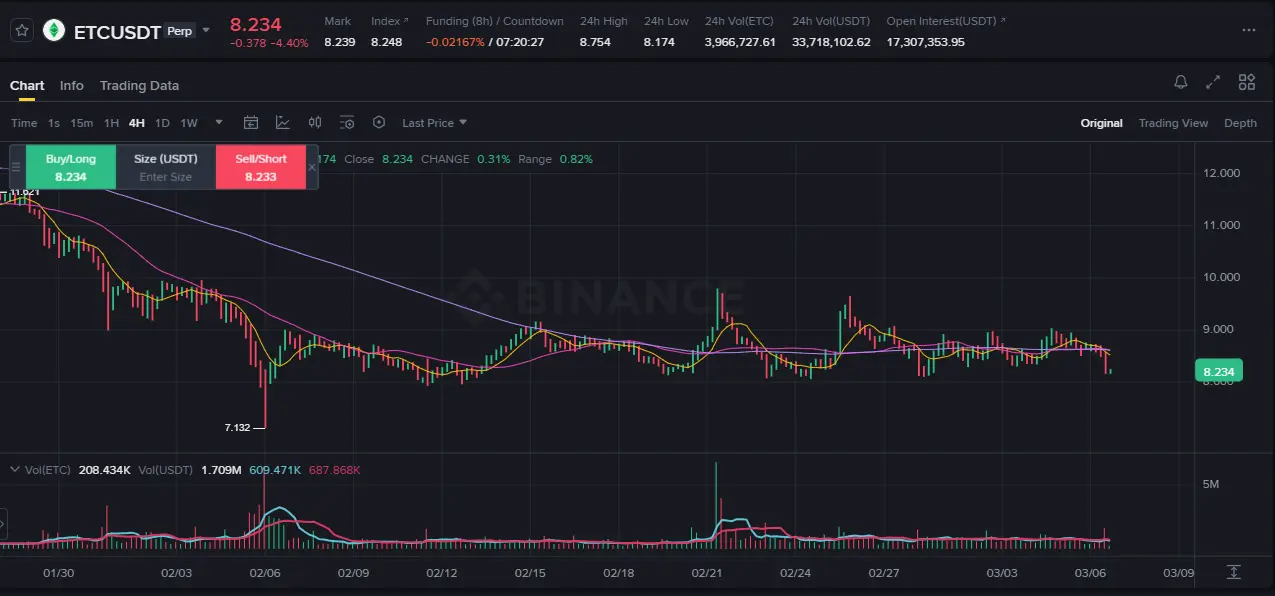Click the auto-scale icon beside the date axis
The width and height of the screenshot is (1275, 596).
1234,572
